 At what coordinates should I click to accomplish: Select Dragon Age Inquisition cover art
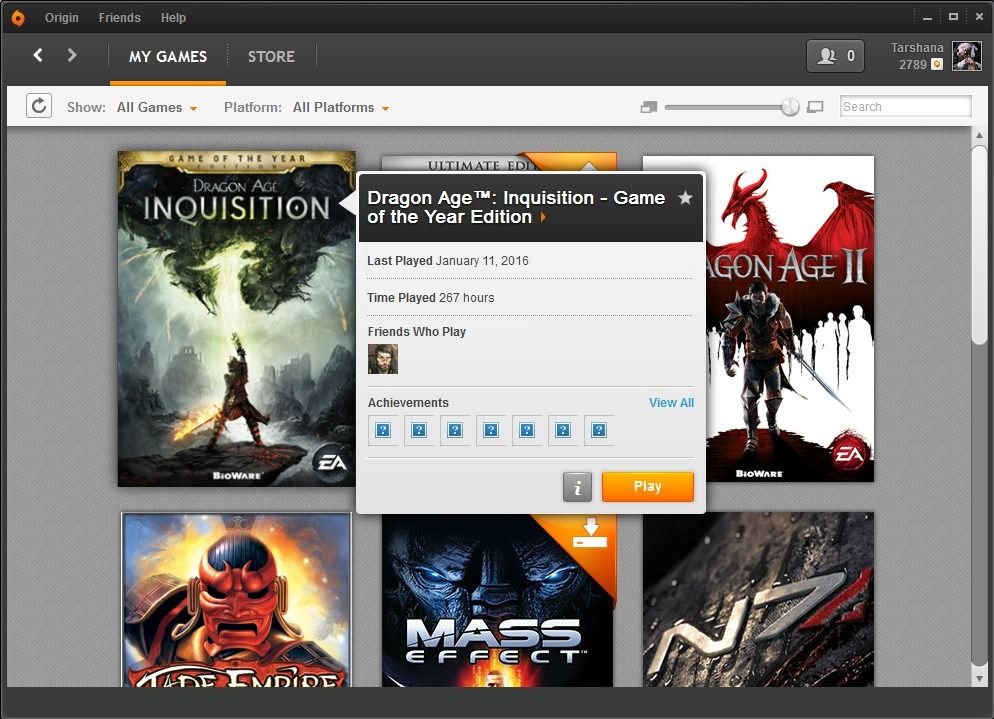click(x=236, y=319)
